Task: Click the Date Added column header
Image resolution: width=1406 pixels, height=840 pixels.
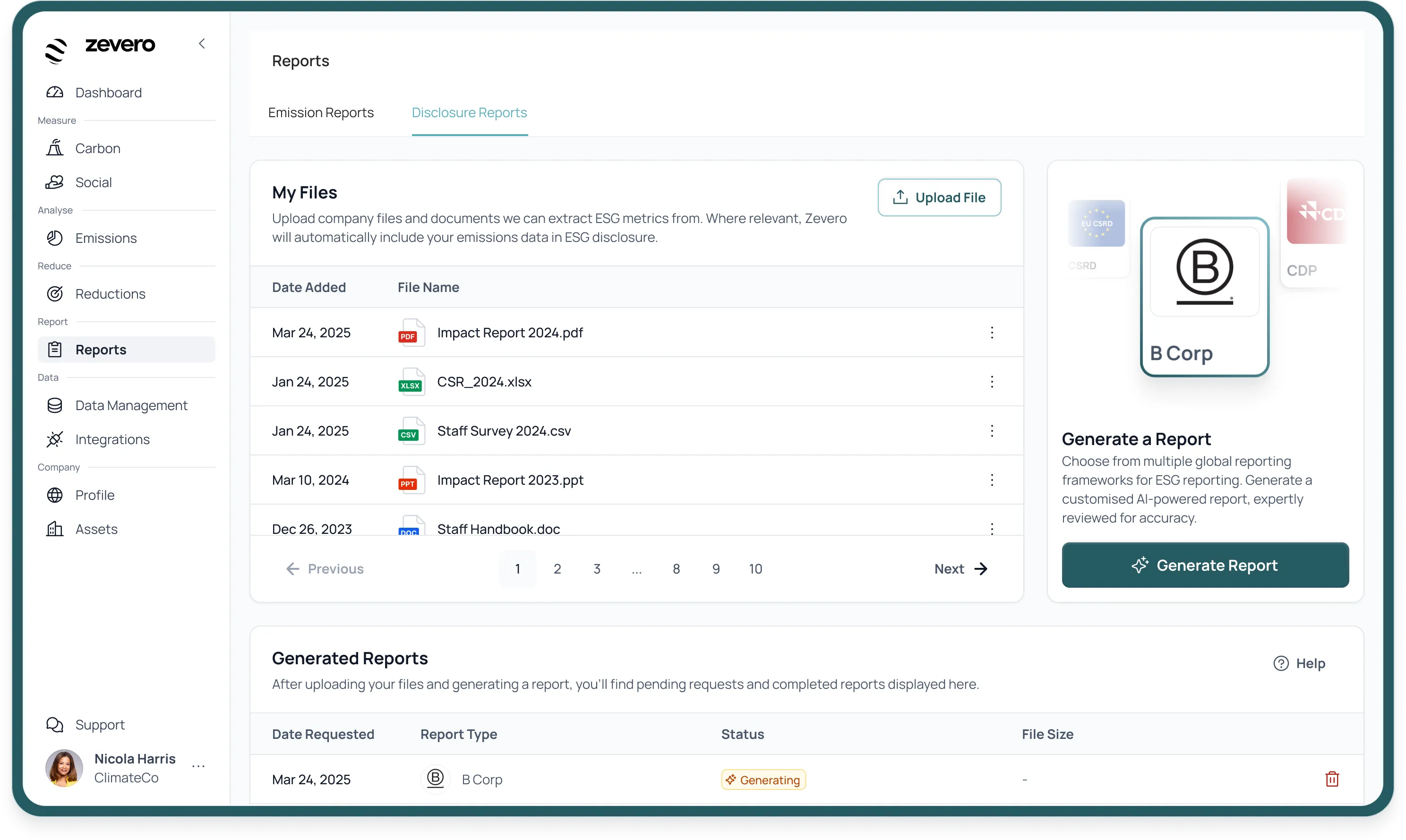Action: point(309,287)
